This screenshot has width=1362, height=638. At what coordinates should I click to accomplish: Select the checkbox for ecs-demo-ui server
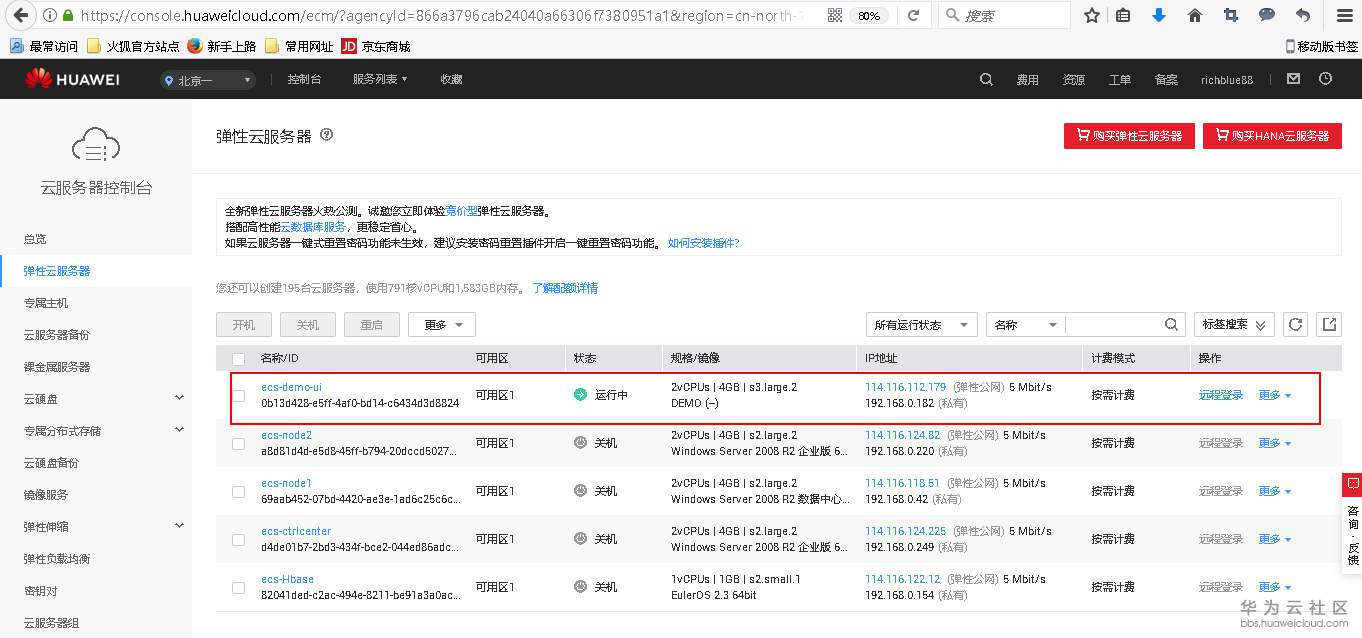tap(237, 395)
